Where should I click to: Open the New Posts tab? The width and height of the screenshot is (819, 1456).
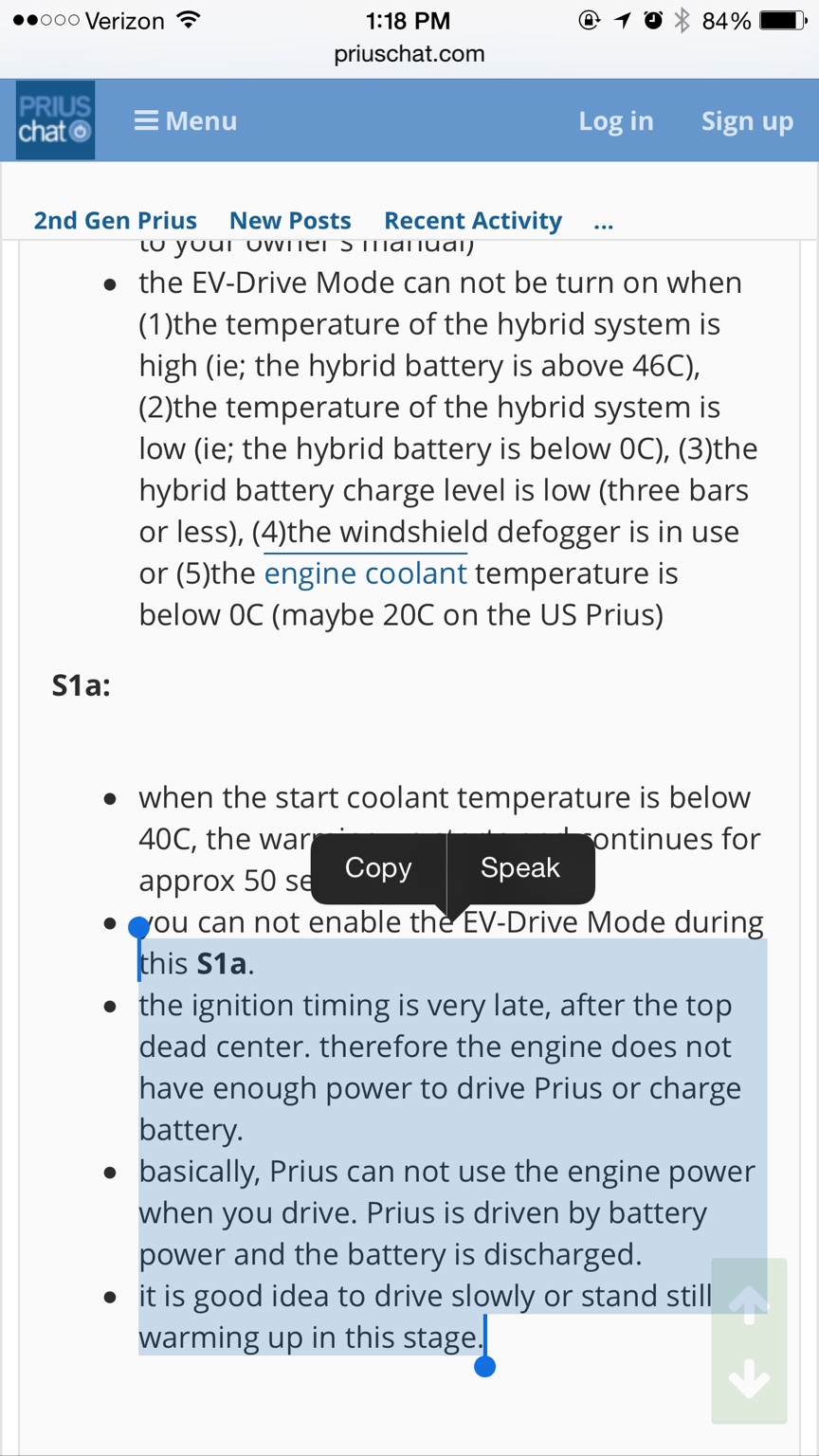point(290,221)
